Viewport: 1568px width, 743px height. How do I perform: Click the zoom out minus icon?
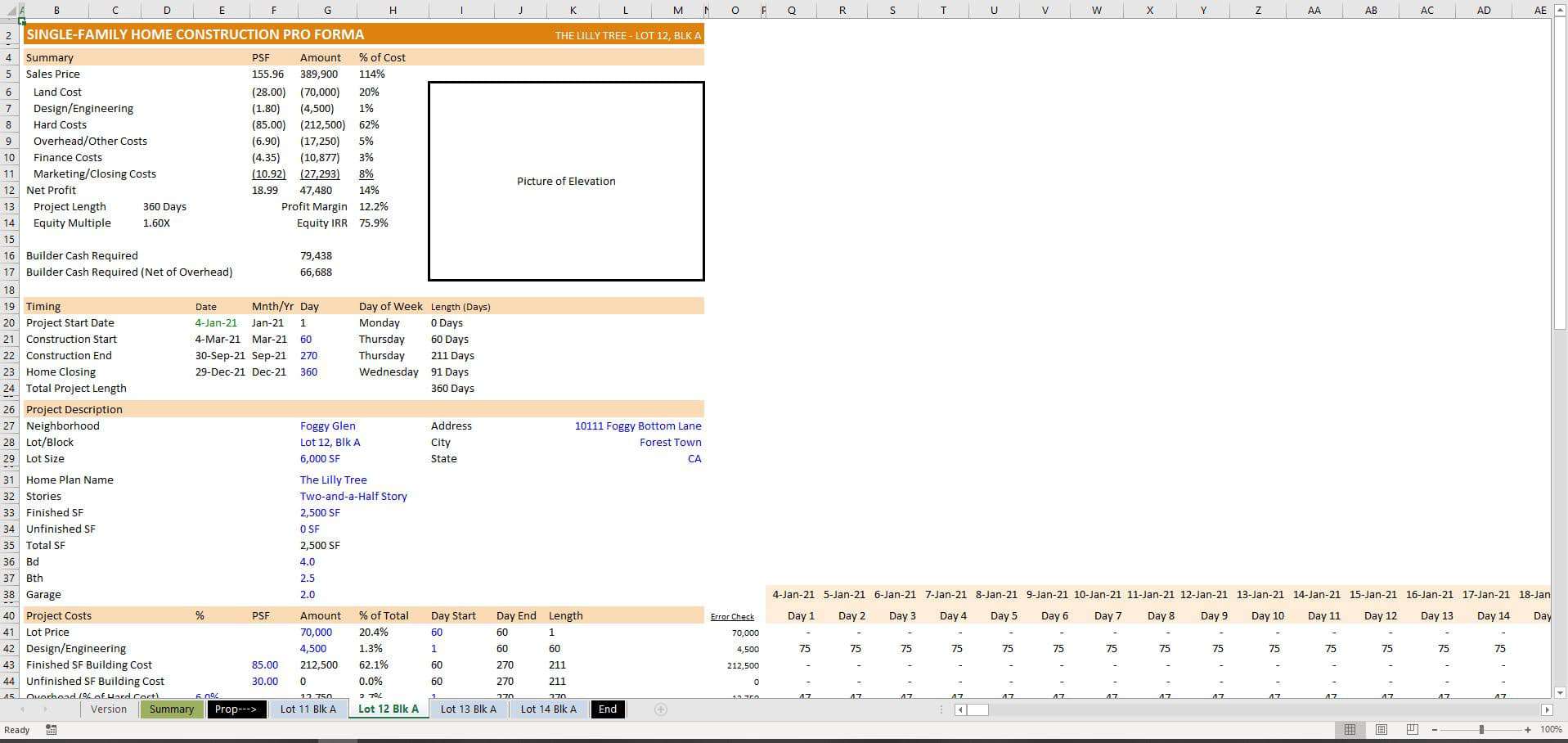(1435, 730)
